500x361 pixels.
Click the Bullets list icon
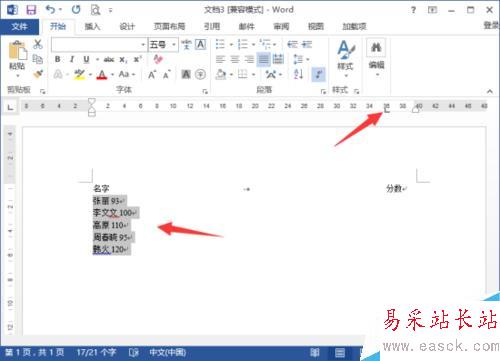pyautogui.click(x=220, y=44)
